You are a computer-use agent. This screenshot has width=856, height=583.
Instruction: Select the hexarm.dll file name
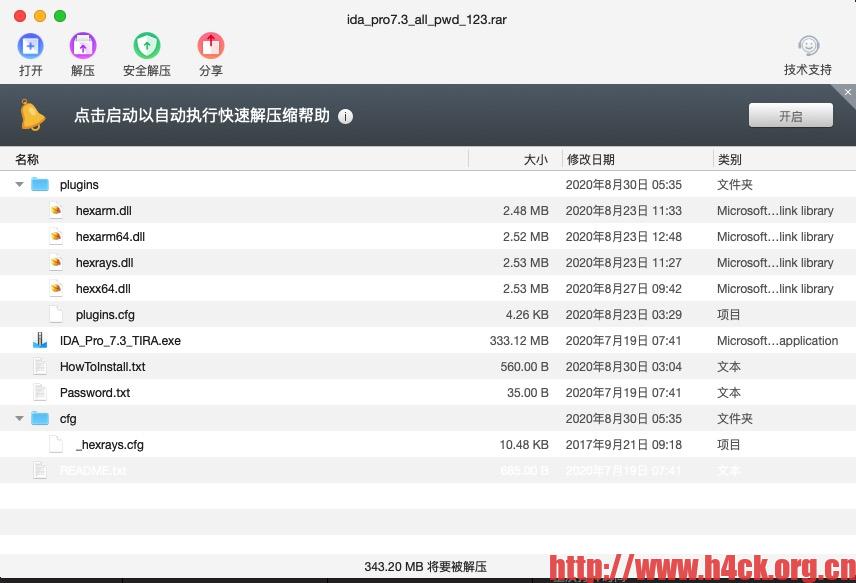pyautogui.click(x=104, y=211)
